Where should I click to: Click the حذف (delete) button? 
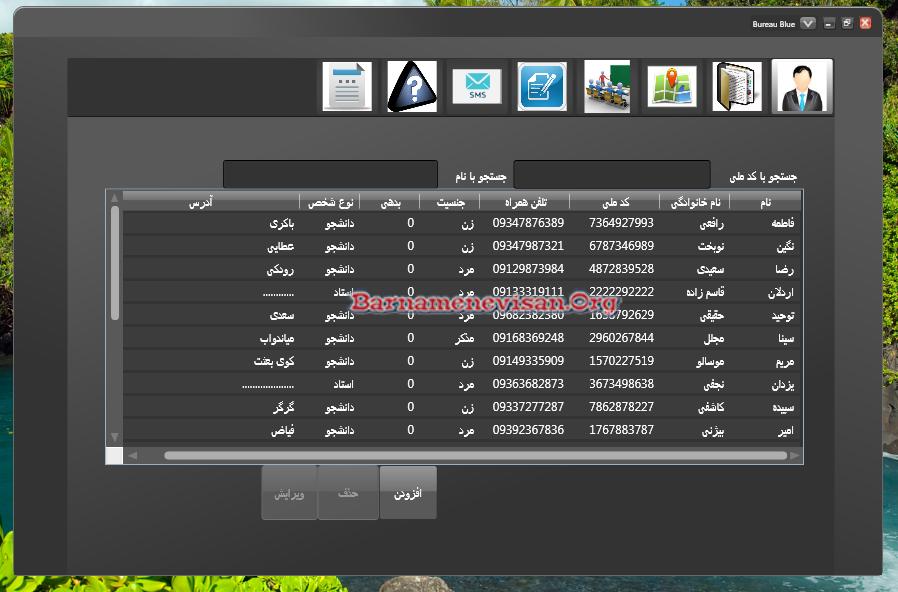pyautogui.click(x=348, y=493)
